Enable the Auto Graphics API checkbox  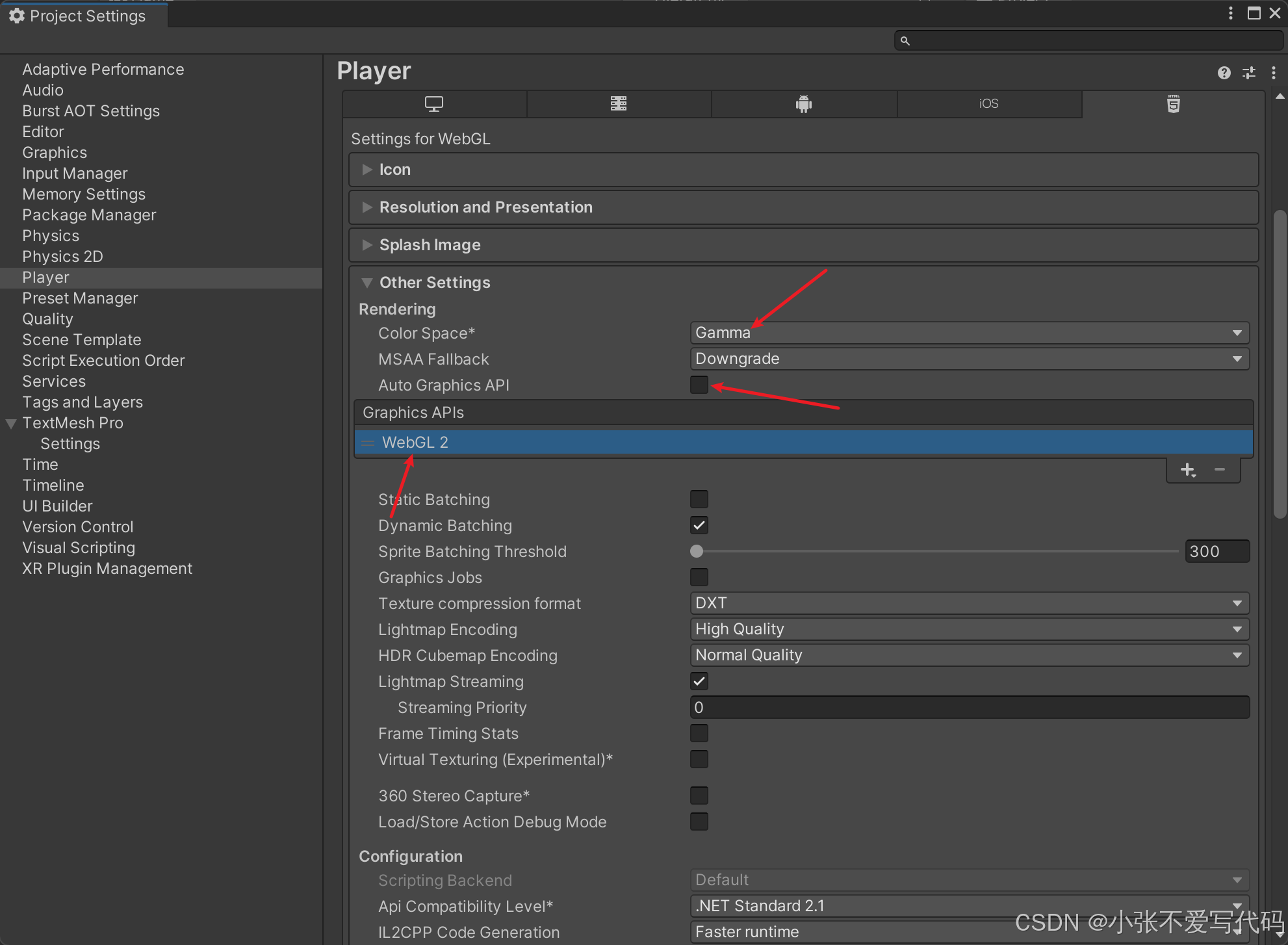(699, 385)
